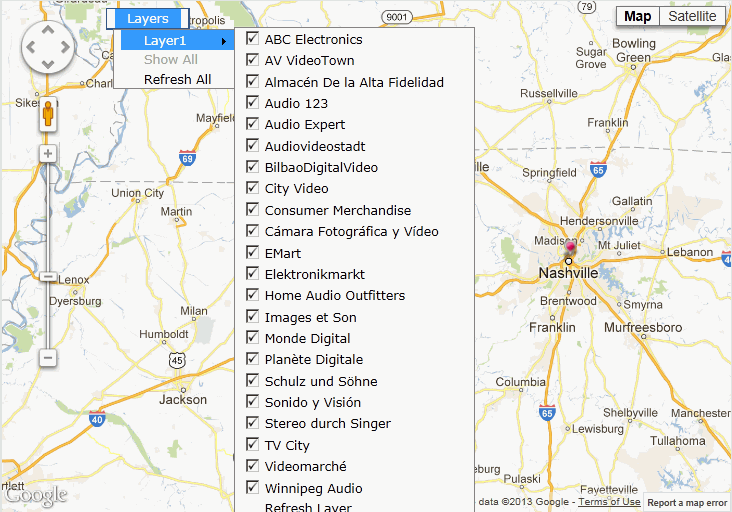Open the Layers dropdown menu
Viewport: 732px width, 512px height.
[x=148, y=19]
